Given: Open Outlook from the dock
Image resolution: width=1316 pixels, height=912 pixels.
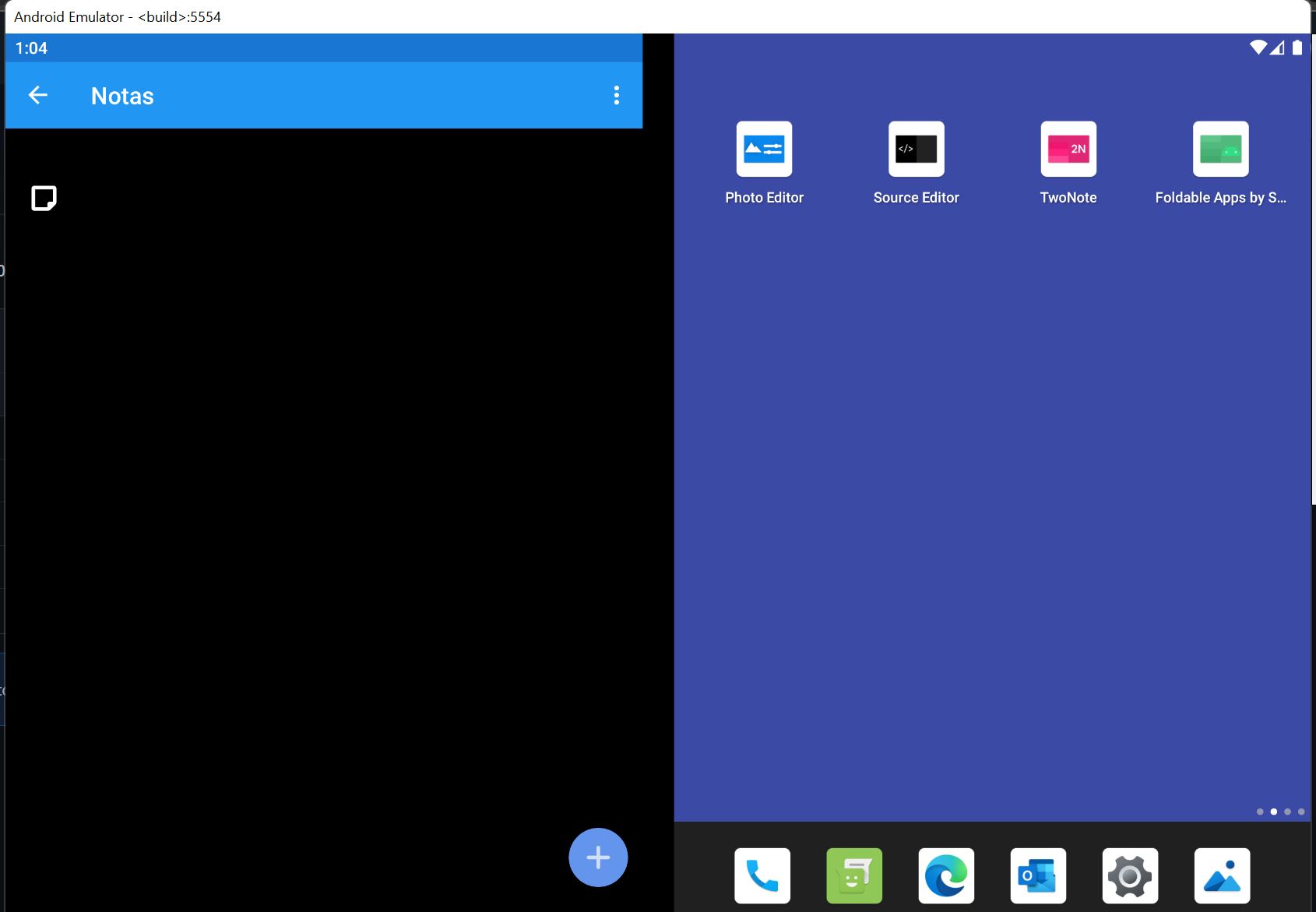Looking at the screenshot, I should [x=1038, y=875].
